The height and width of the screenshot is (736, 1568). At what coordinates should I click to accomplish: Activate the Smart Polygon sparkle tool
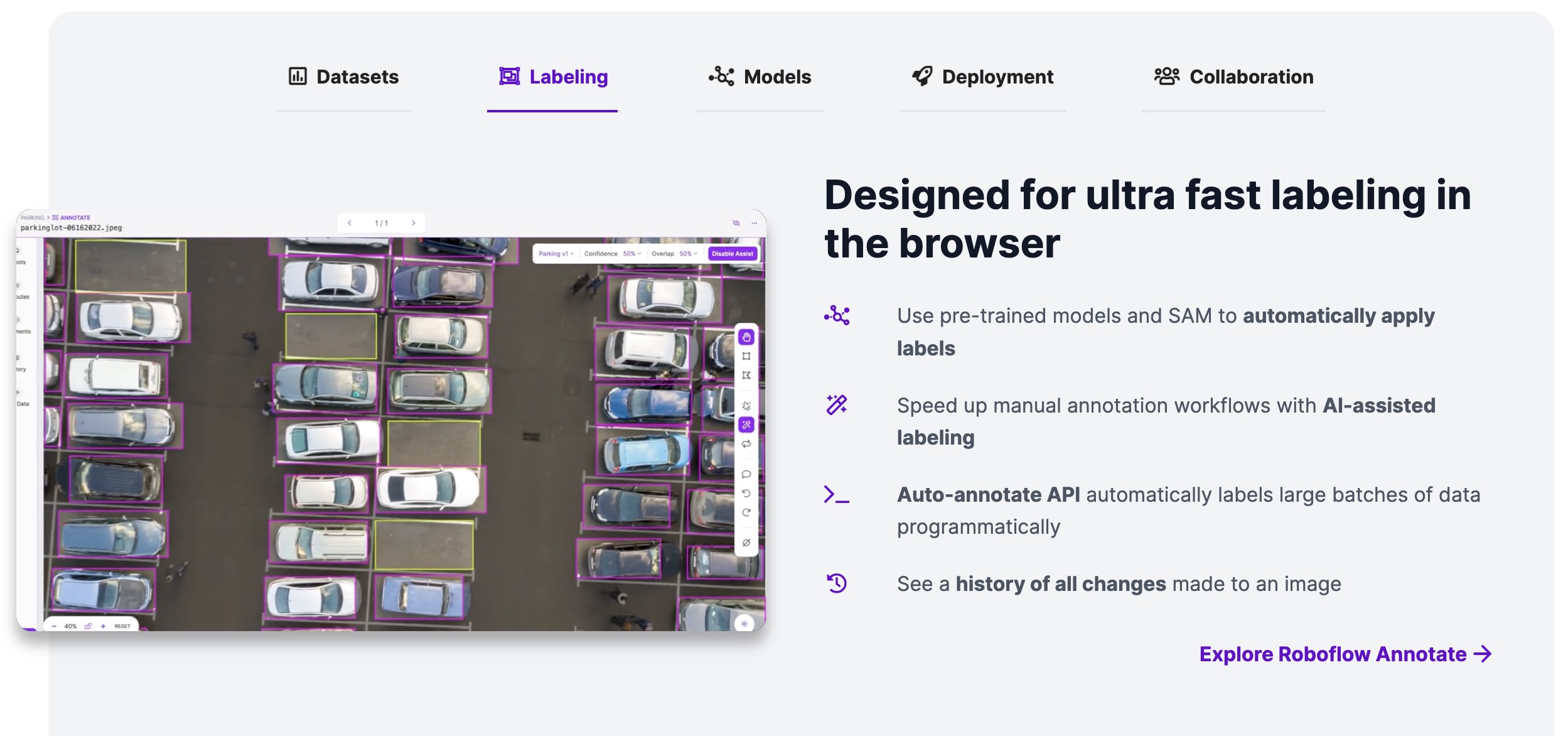[x=746, y=406]
